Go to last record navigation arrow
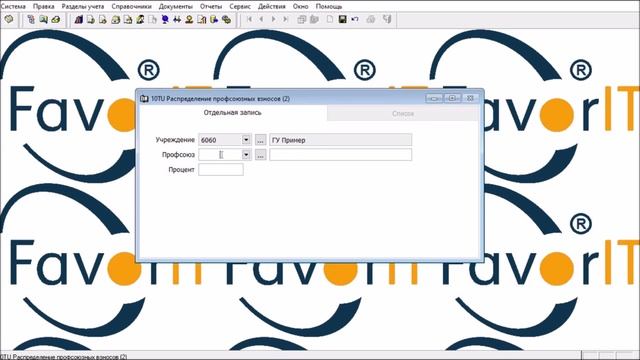 coord(286,19)
